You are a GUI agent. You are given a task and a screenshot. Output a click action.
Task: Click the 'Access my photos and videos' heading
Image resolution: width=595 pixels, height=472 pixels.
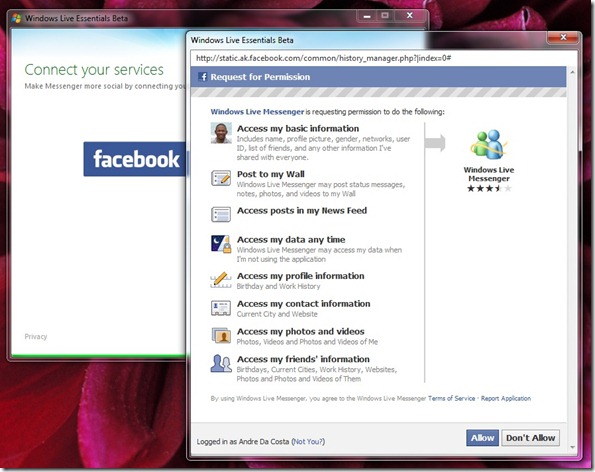301,332
